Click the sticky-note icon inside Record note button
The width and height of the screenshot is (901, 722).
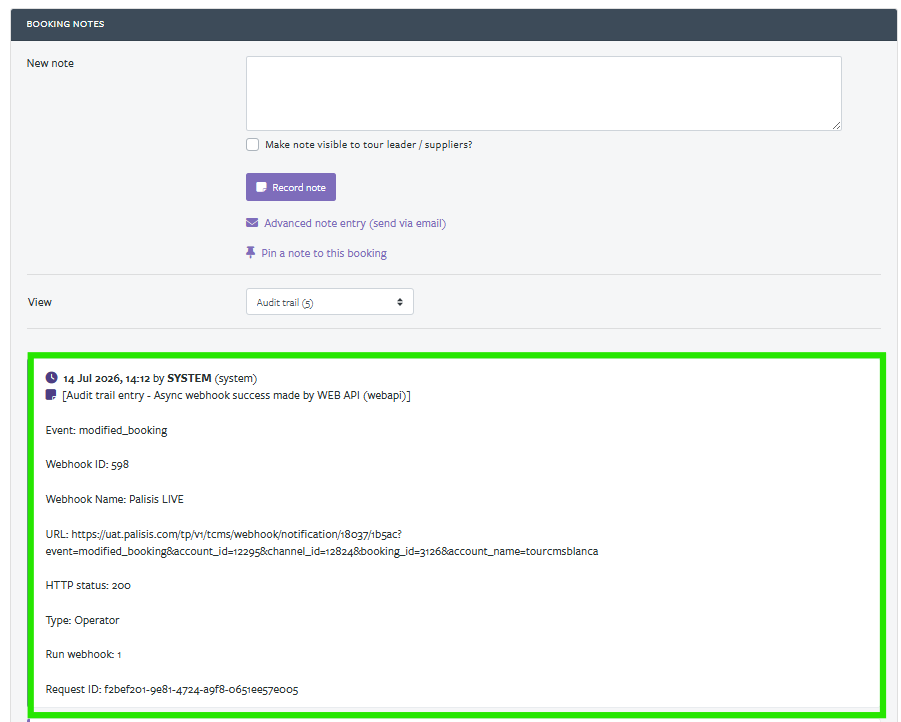pos(261,187)
